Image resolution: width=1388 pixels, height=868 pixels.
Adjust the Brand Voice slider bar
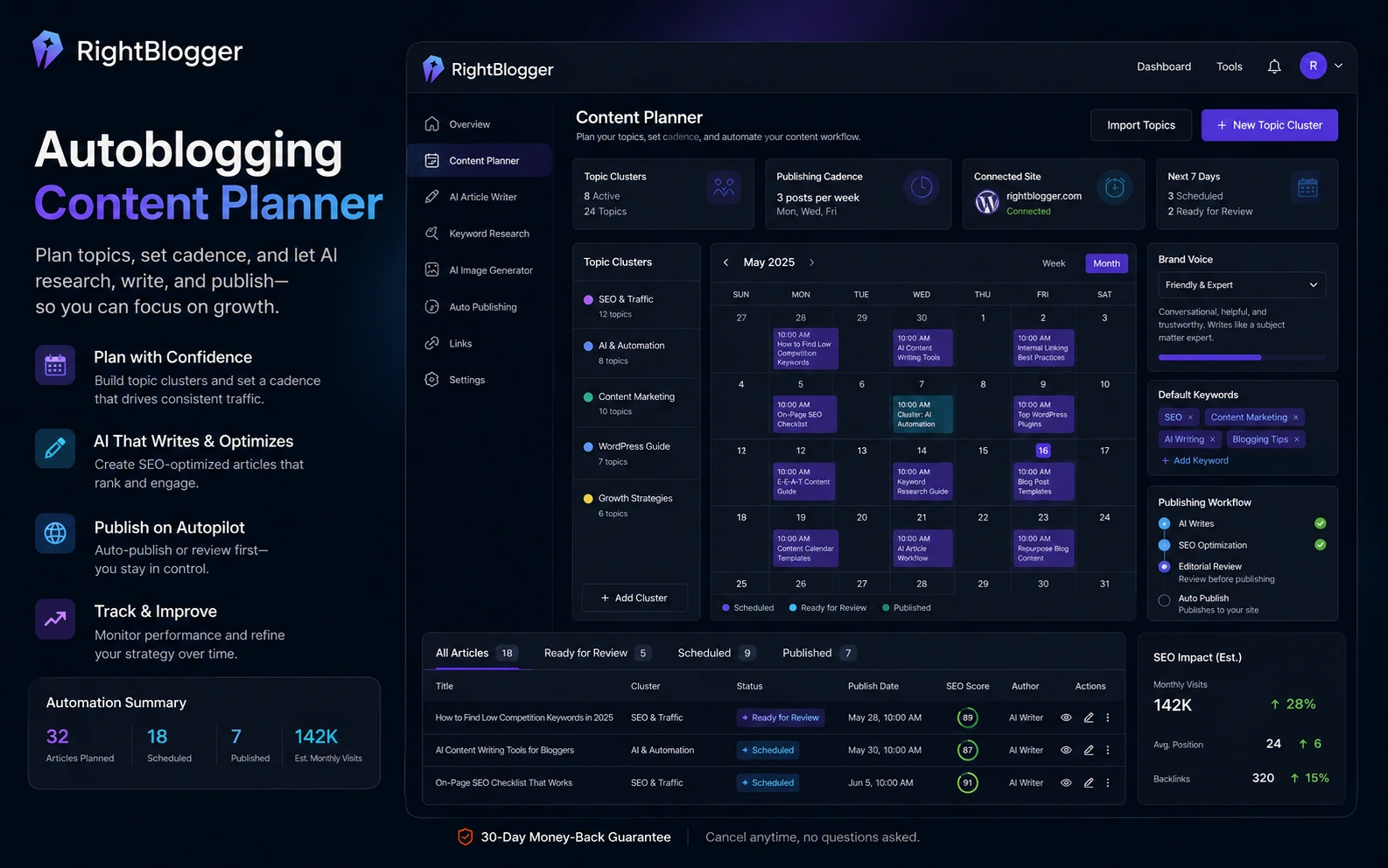click(x=1241, y=357)
